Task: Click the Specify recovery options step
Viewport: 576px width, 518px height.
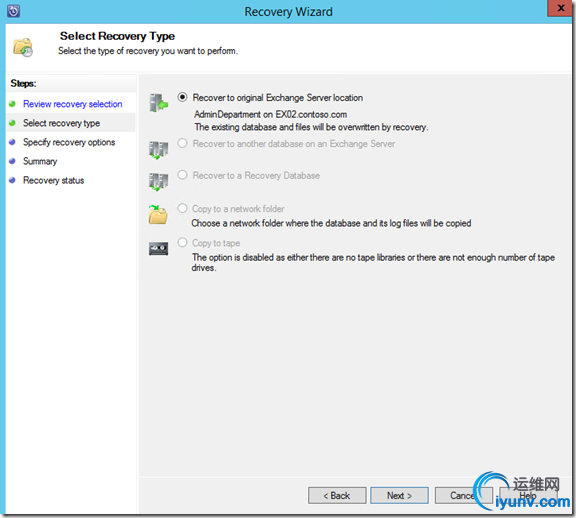Action: [69, 142]
